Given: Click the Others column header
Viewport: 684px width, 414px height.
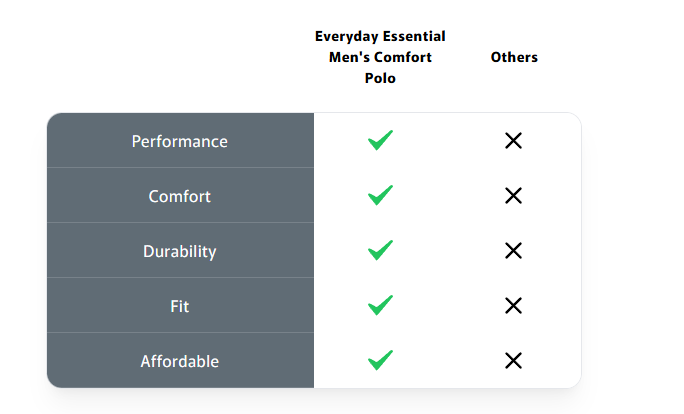Looking at the screenshot, I should 514,57.
